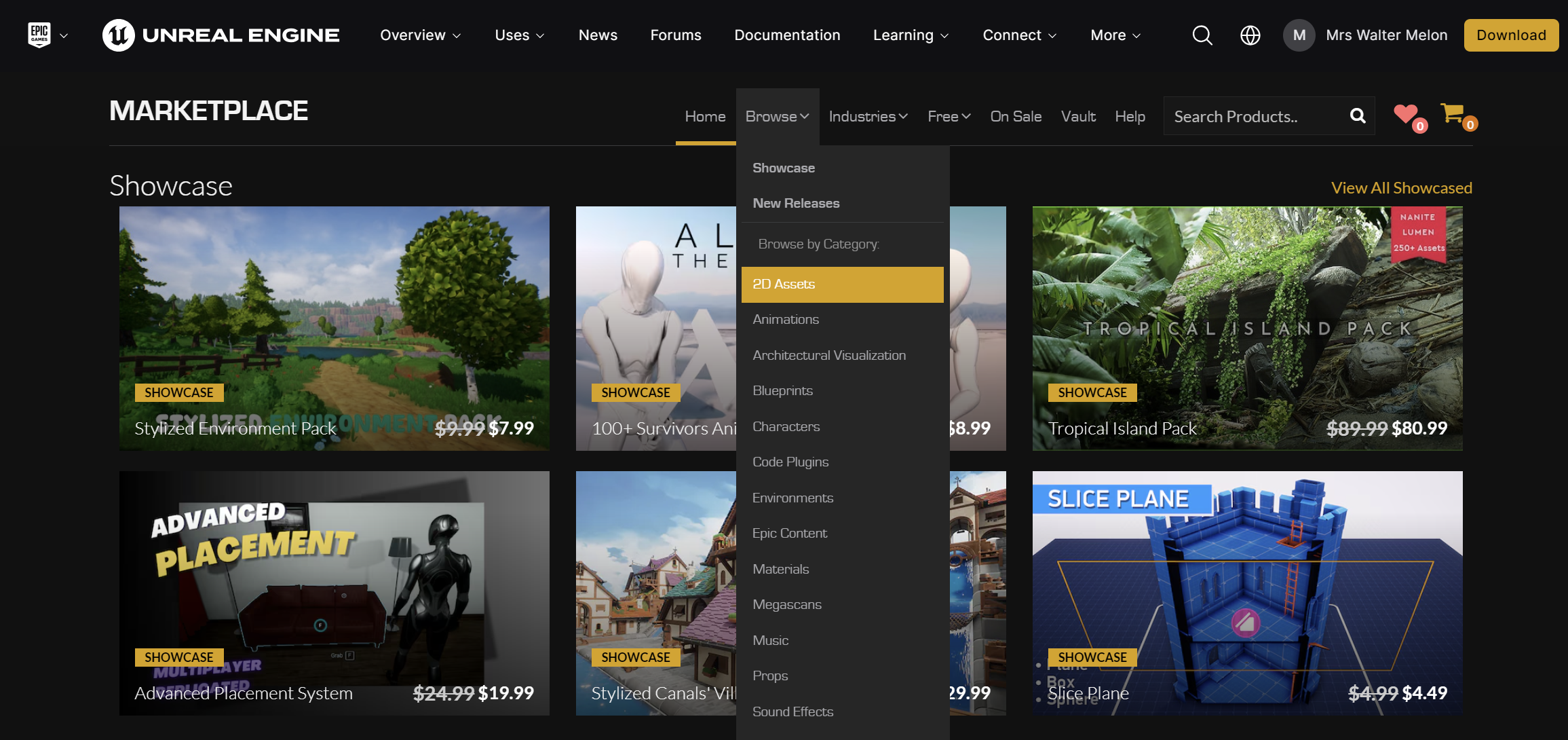
Task: Expand the Uses dropdown
Action: (520, 35)
